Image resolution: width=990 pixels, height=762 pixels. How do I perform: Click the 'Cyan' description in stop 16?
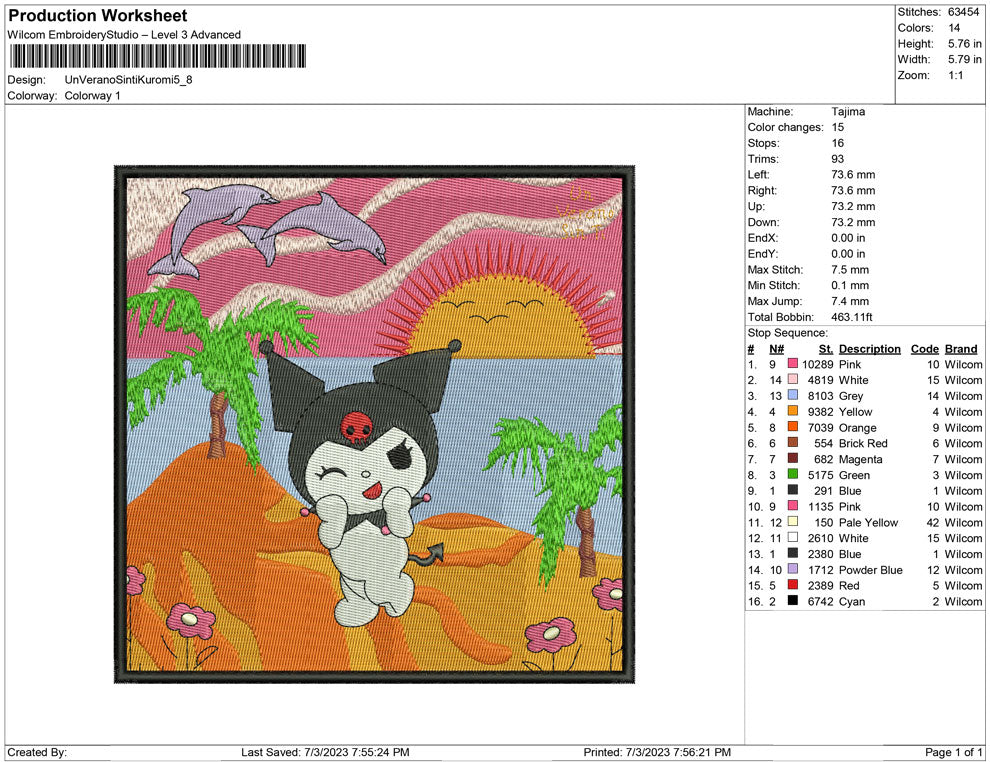852,601
